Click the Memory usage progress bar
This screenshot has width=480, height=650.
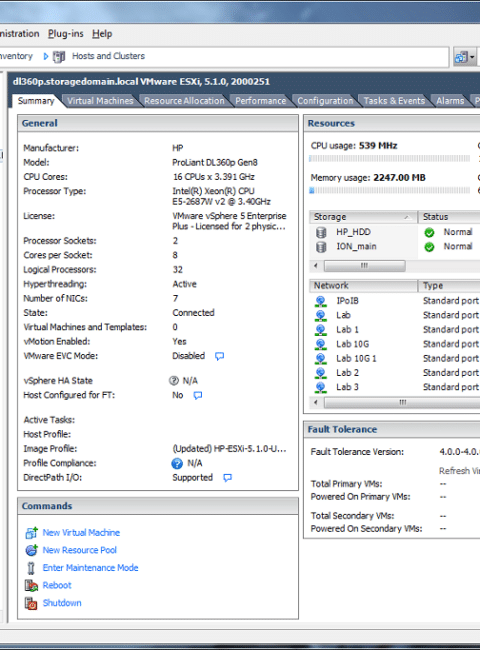pos(390,191)
